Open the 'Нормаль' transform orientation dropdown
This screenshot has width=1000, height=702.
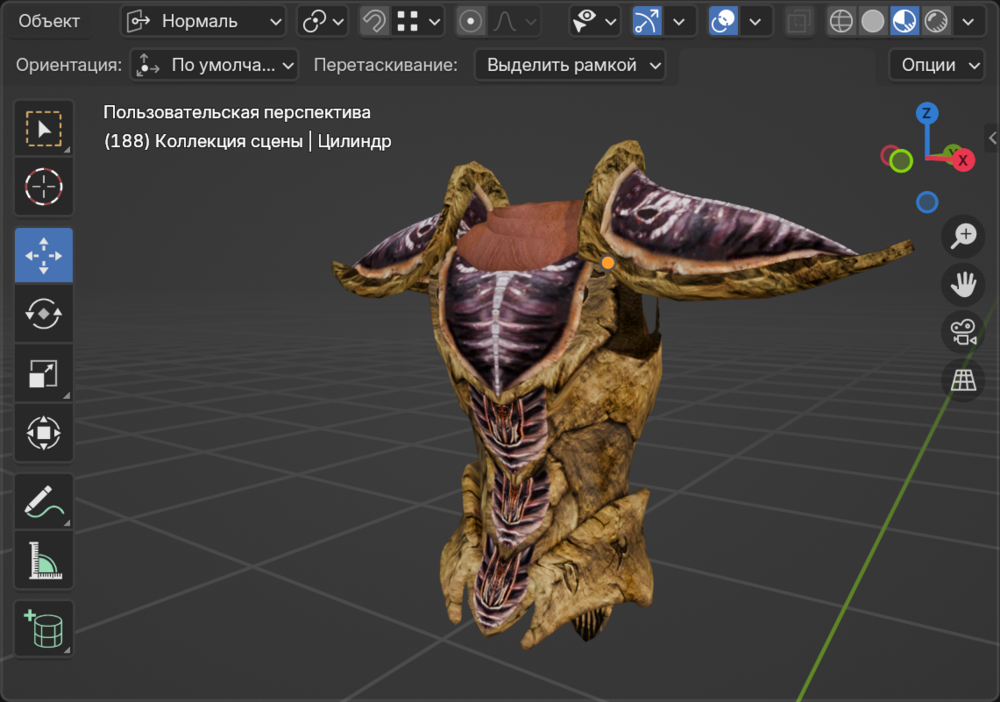pyautogui.click(x=204, y=21)
